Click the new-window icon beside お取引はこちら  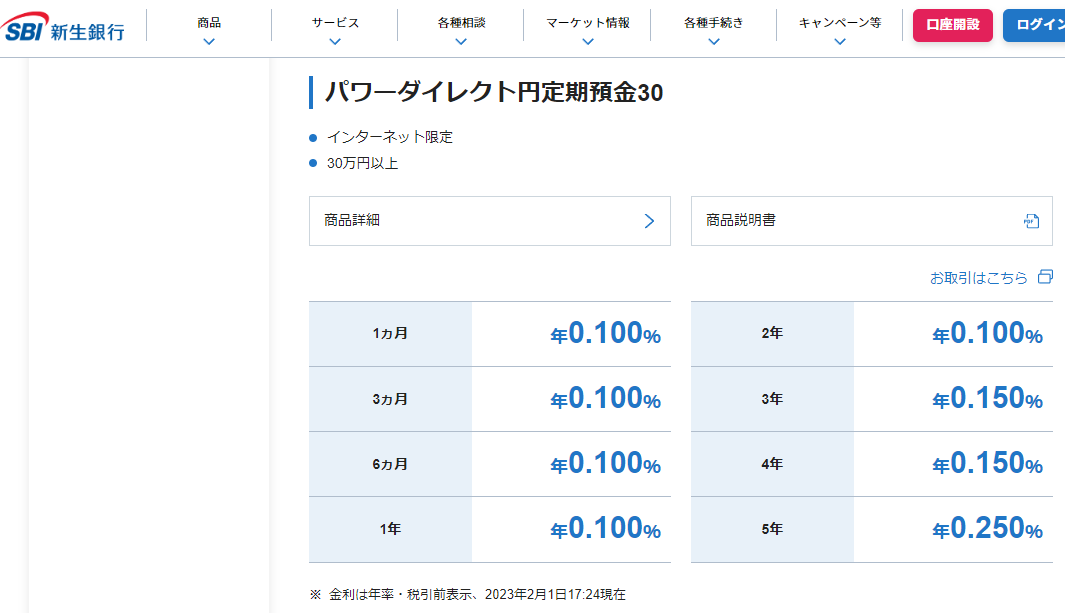coord(1045,277)
